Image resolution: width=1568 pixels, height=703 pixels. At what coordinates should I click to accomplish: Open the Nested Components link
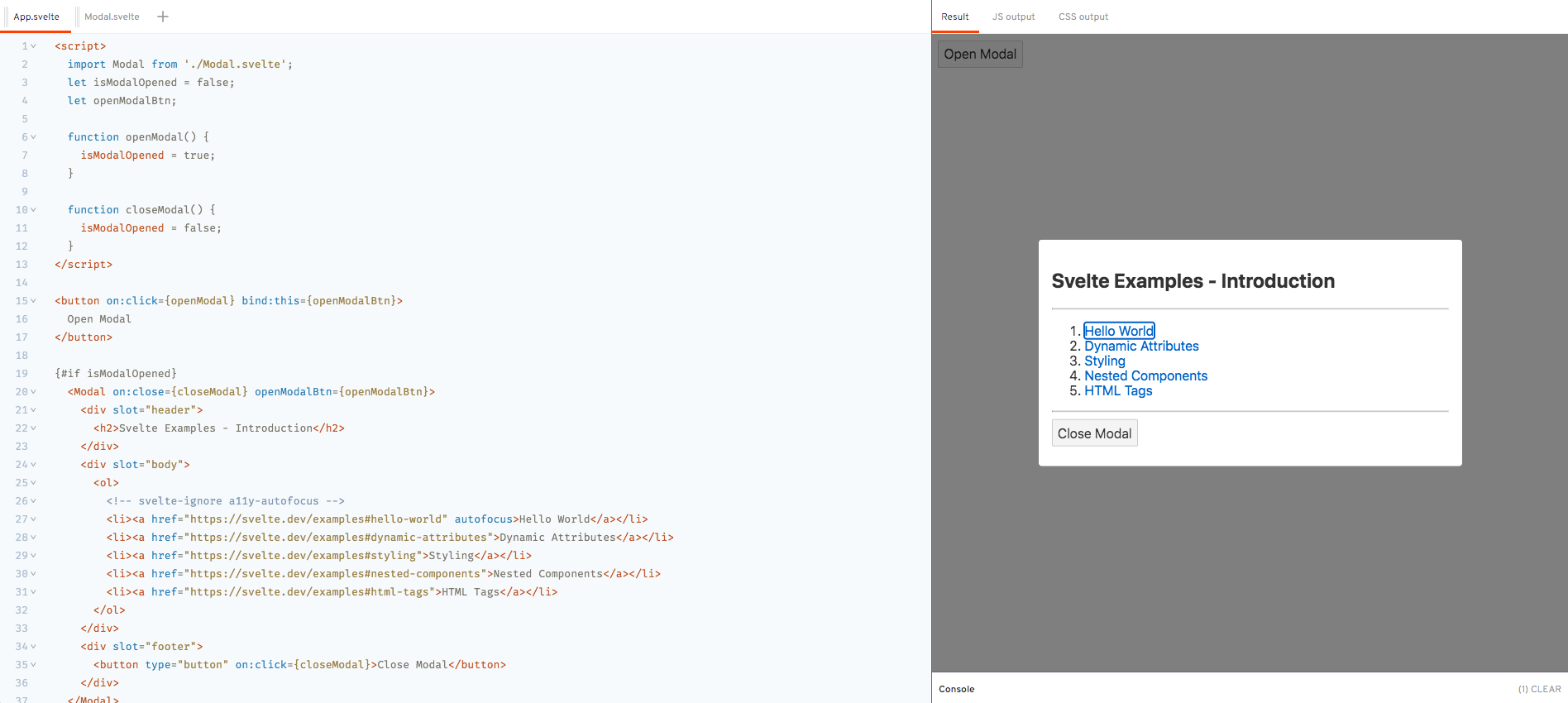coord(1145,375)
